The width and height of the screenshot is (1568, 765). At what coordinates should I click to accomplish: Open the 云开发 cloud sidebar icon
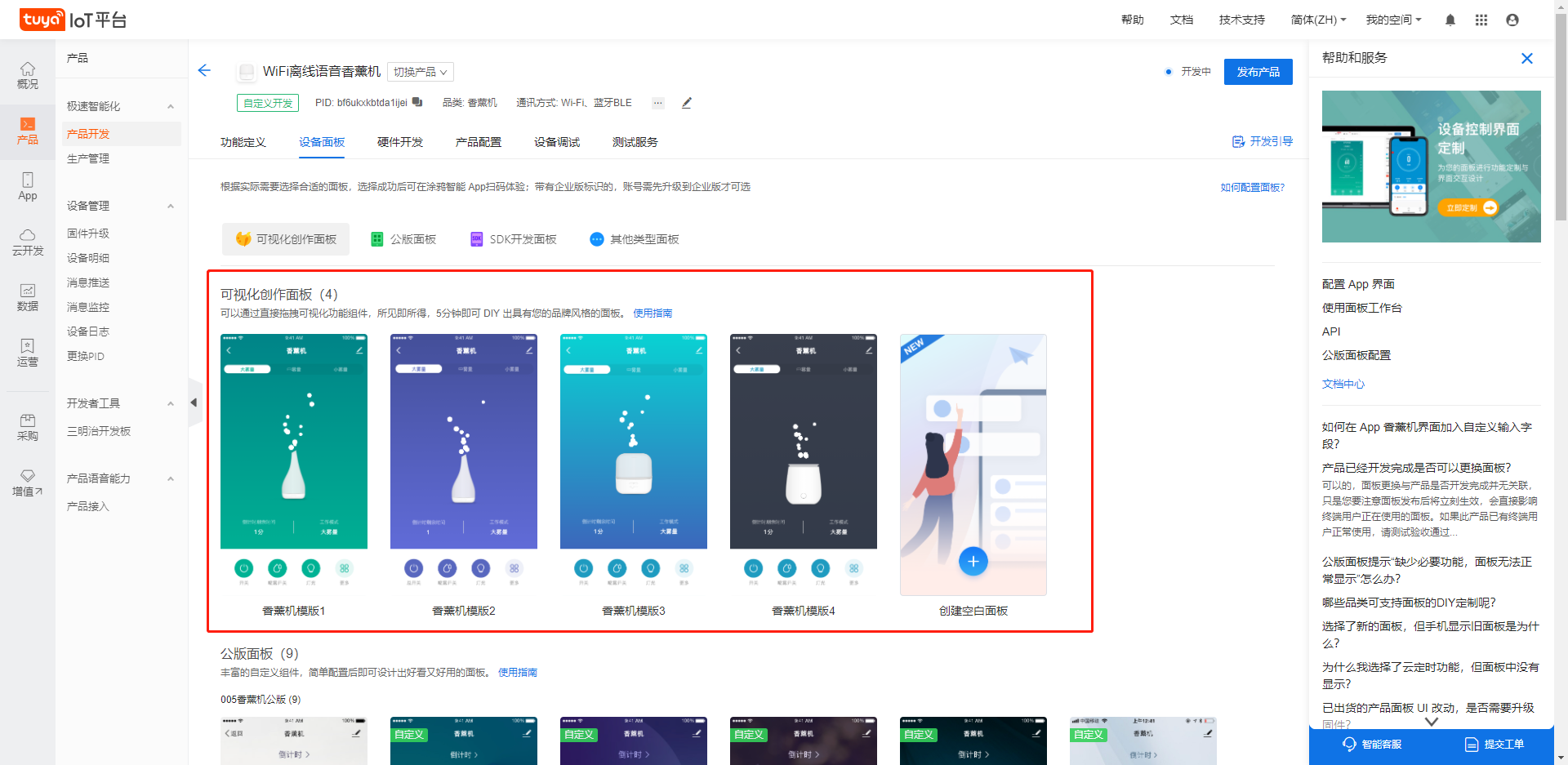tap(28, 242)
